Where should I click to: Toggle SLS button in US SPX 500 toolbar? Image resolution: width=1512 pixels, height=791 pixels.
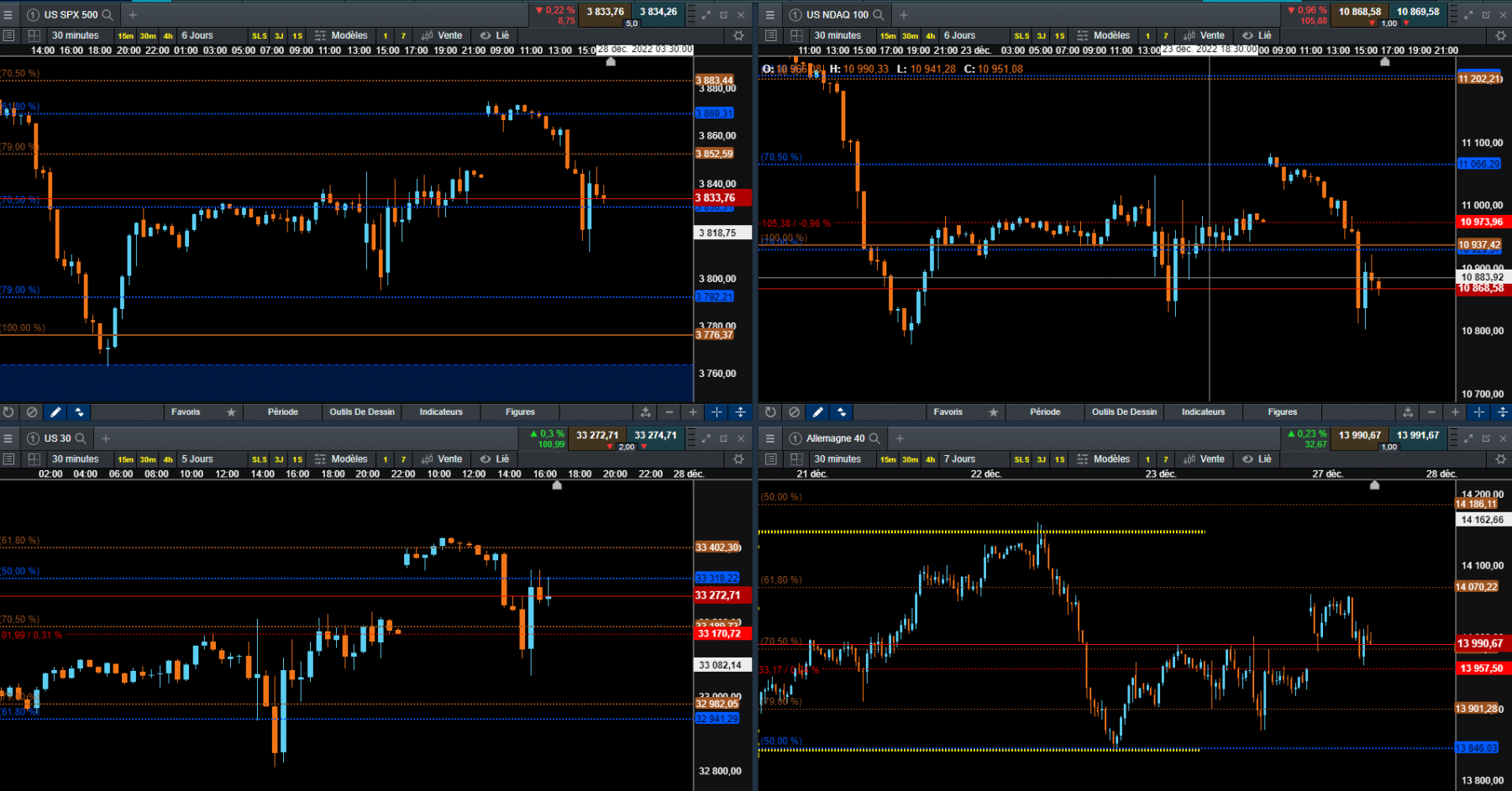(260, 36)
